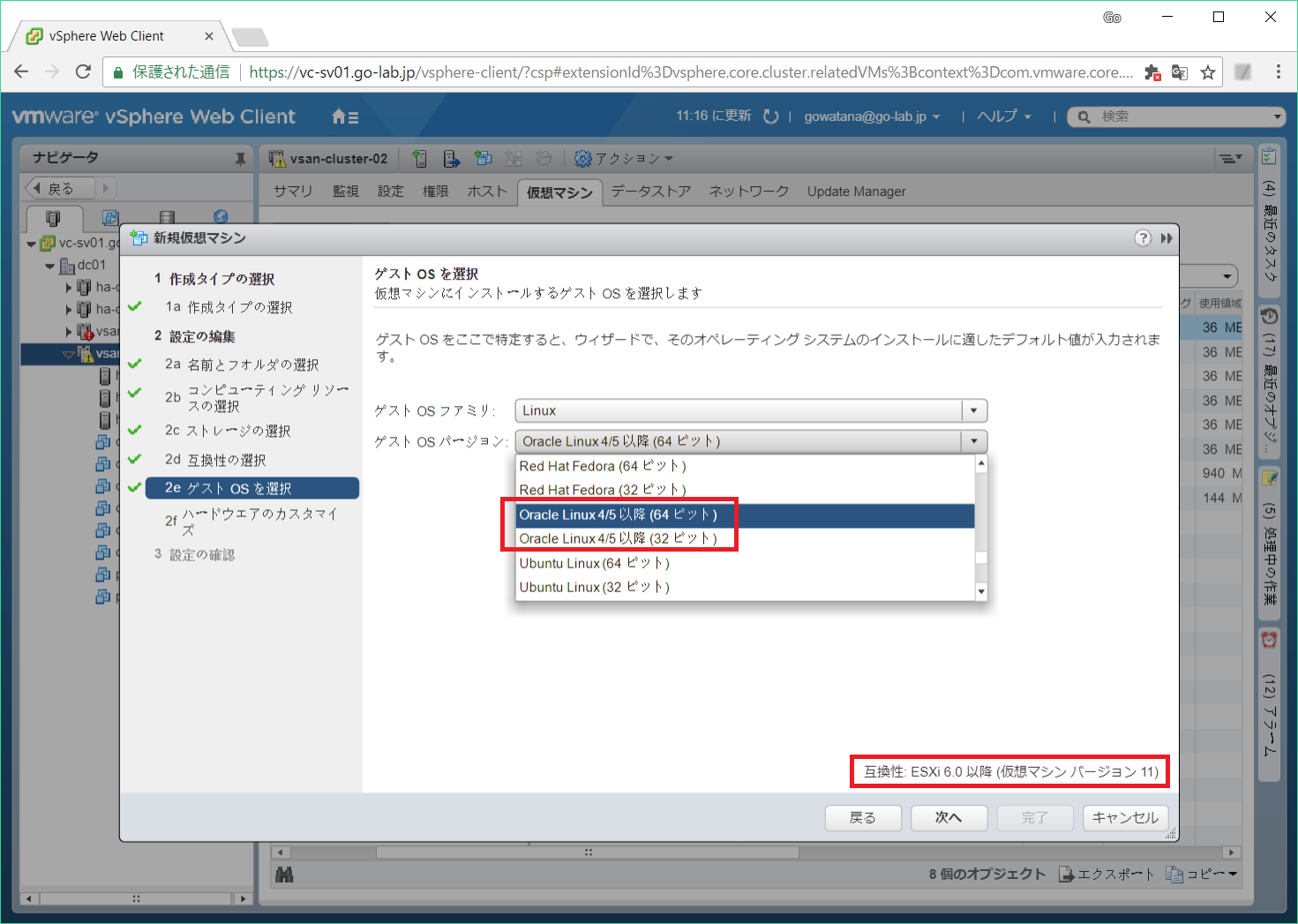Select Red Hat Fedora (32 bit) option
This screenshot has width=1298, height=924.
point(746,490)
